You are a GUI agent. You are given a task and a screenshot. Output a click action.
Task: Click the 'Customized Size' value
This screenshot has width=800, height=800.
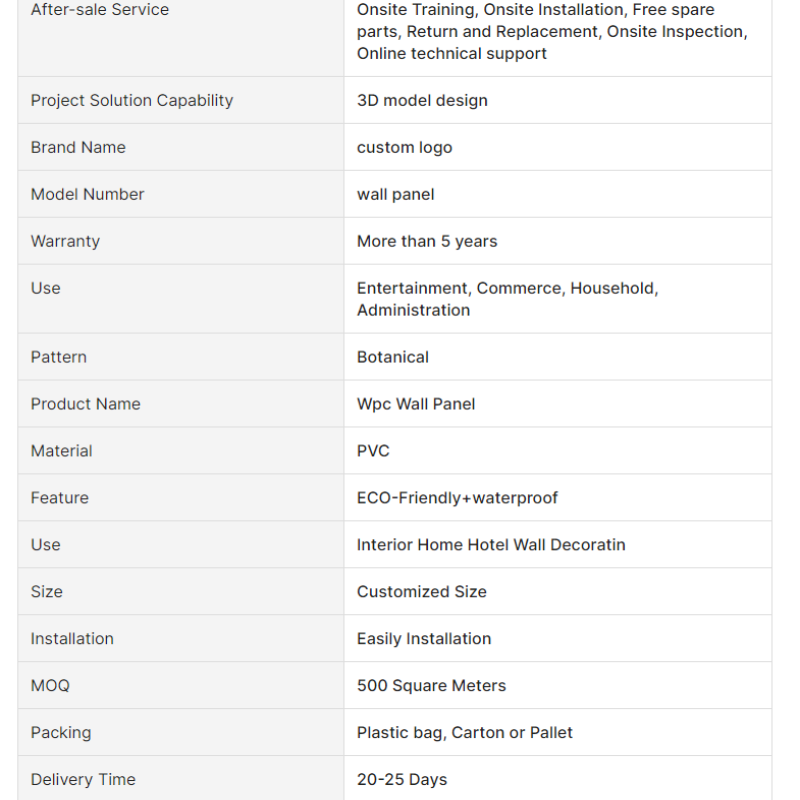tap(422, 592)
